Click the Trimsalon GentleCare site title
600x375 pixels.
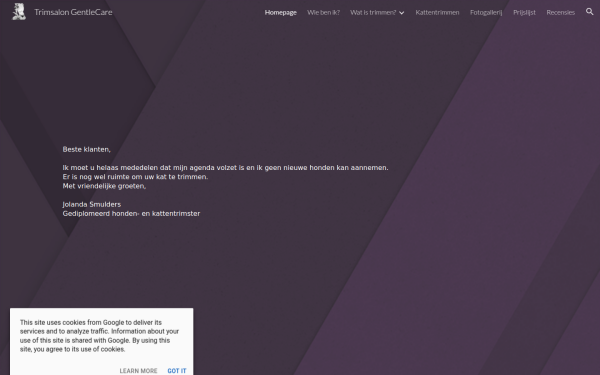pos(73,12)
